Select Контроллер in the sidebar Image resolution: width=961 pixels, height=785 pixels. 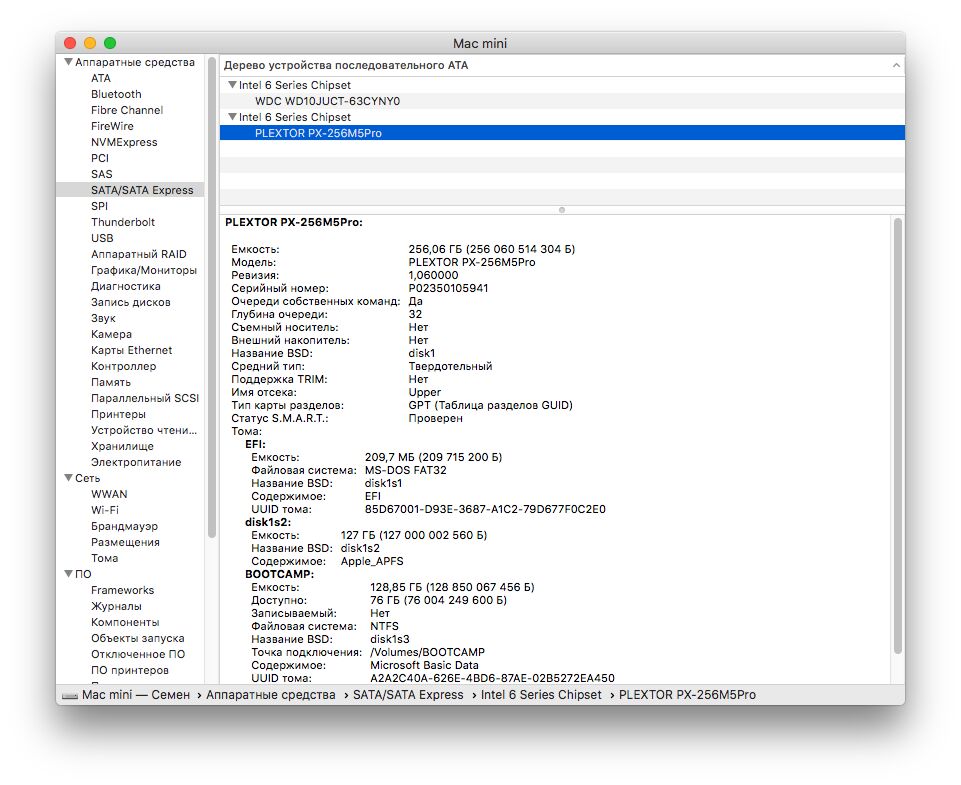123,366
